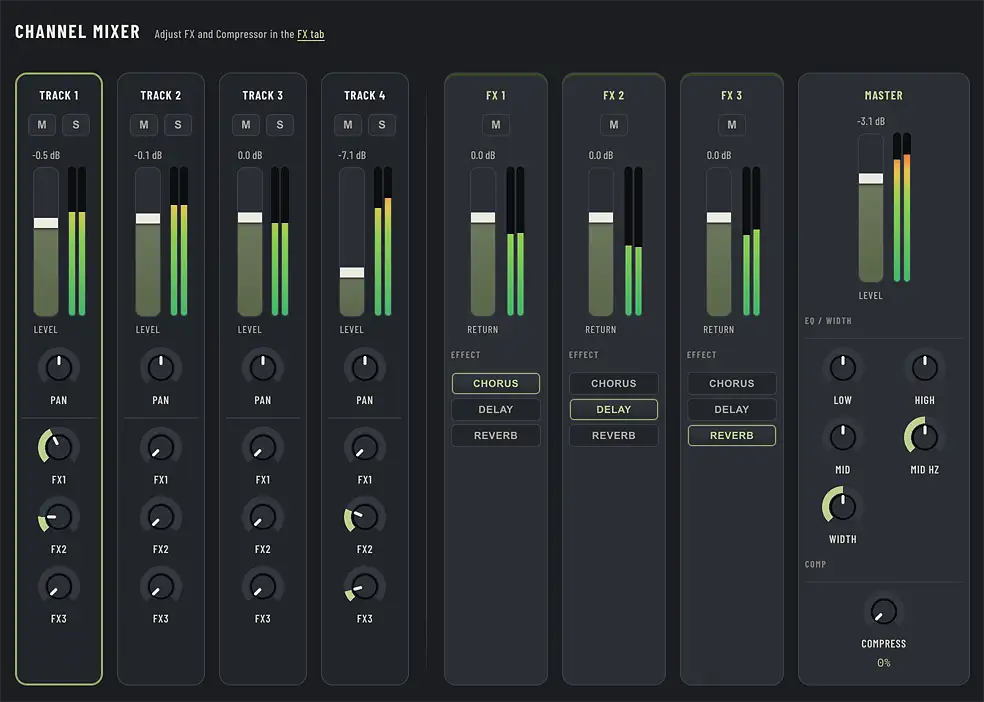984x702 pixels.
Task: Click Track 4 FX1 send knob
Action: coord(365,447)
